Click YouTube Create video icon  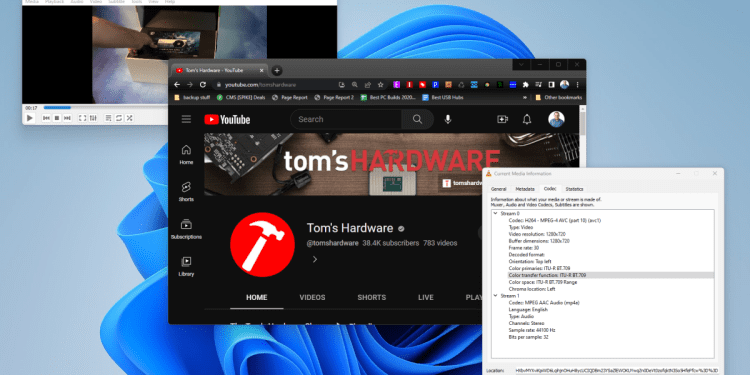pos(502,120)
